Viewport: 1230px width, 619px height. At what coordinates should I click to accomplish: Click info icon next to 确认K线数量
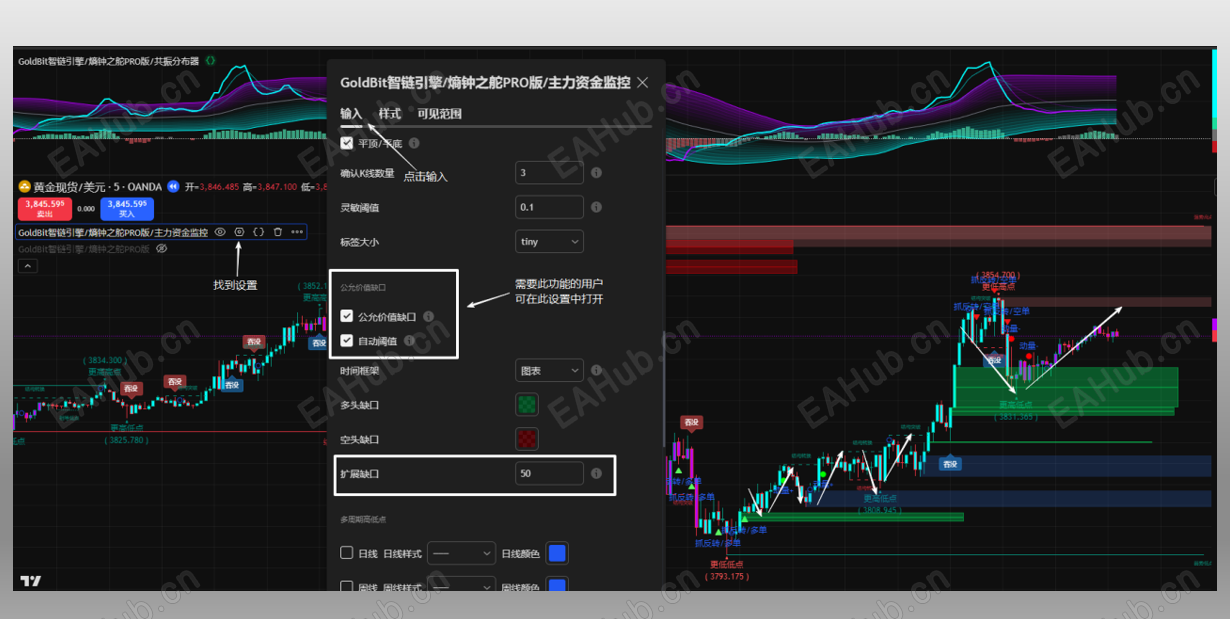click(x=596, y=173)
